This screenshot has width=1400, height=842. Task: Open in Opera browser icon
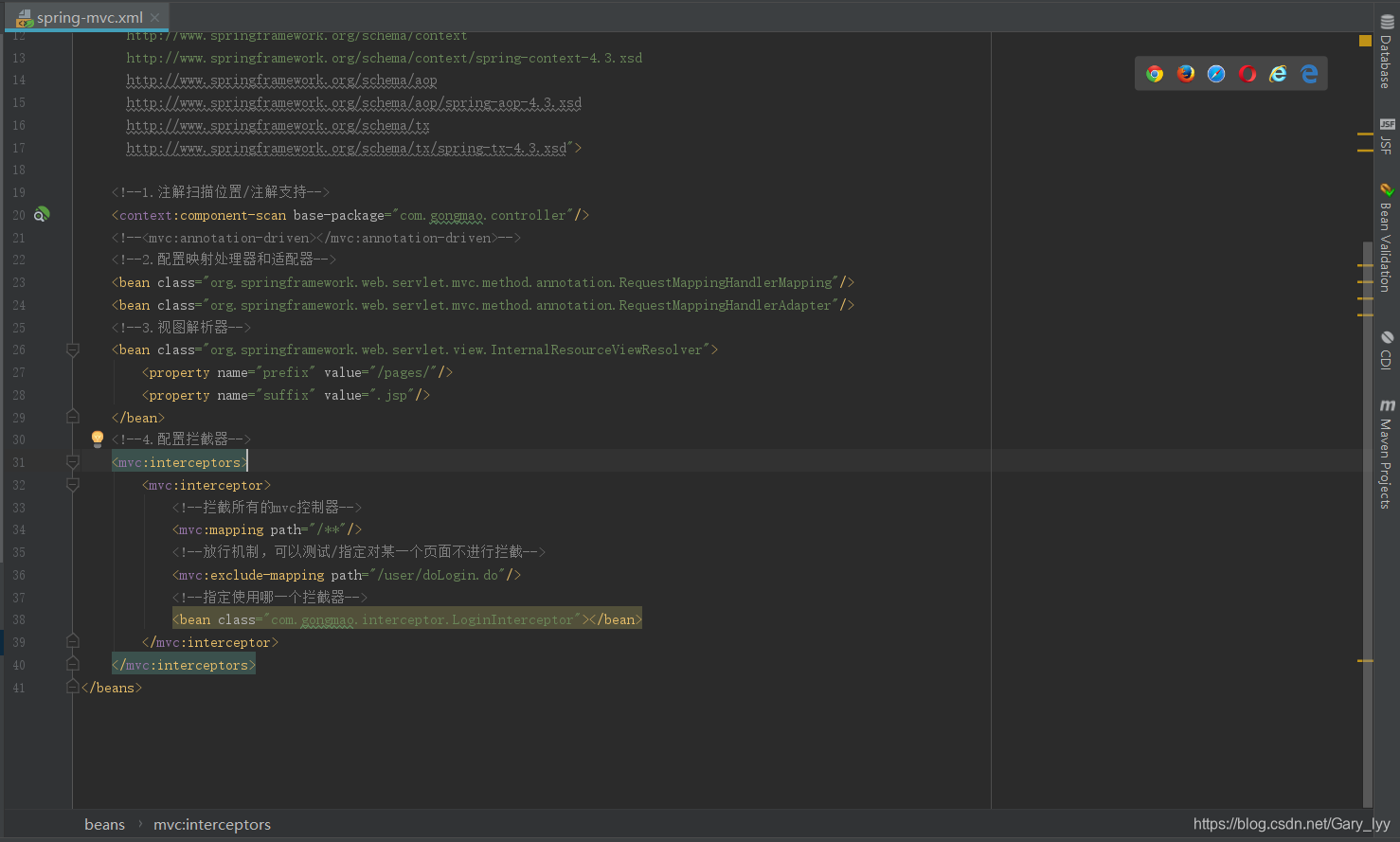(x=1247, y=74)
